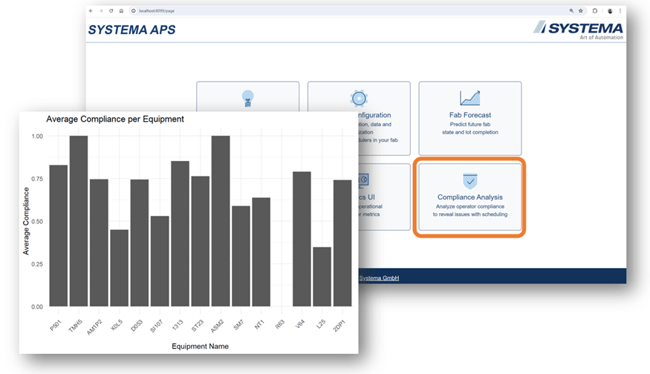Bookmark this page with the star icon
Screen dimensions: 650x374
581,11
